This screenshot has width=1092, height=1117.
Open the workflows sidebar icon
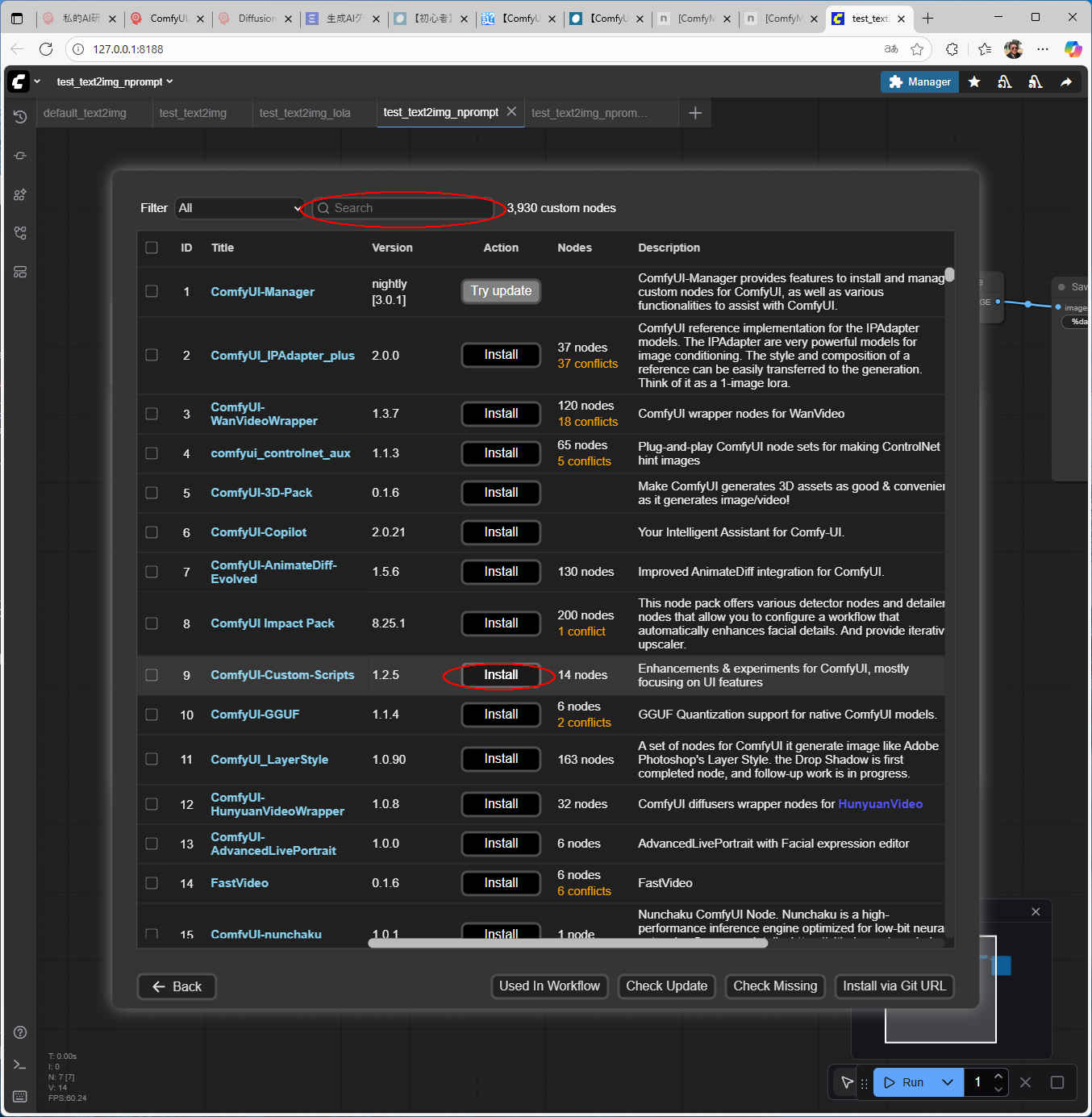[20, 272]
